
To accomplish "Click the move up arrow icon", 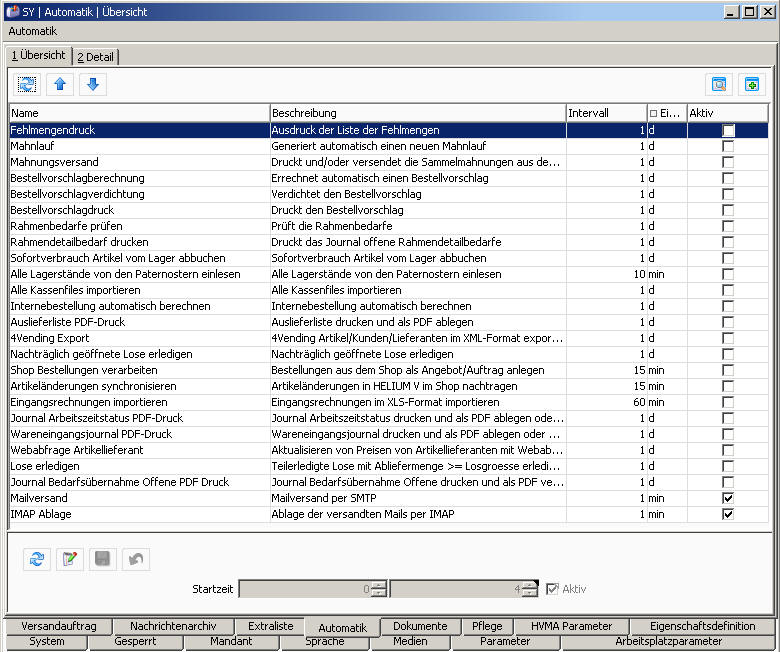I will pyautogui.click(x=60, y=85).
